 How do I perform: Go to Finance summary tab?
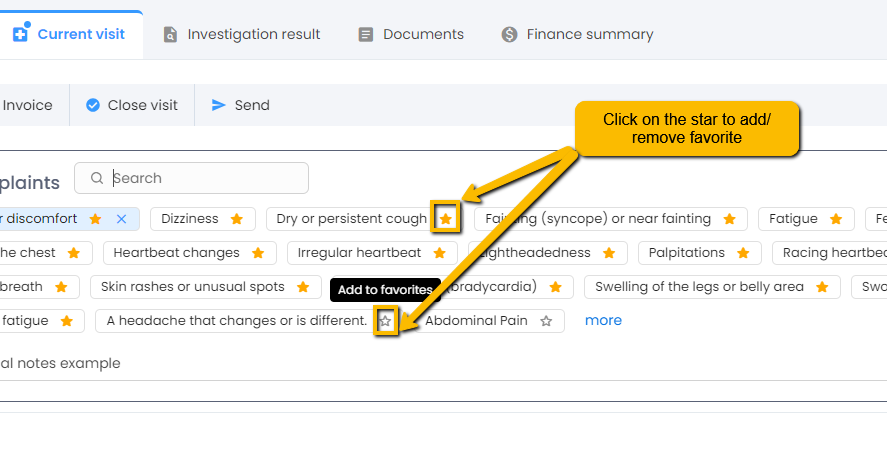pyautogui.click(x=577, y=34)
